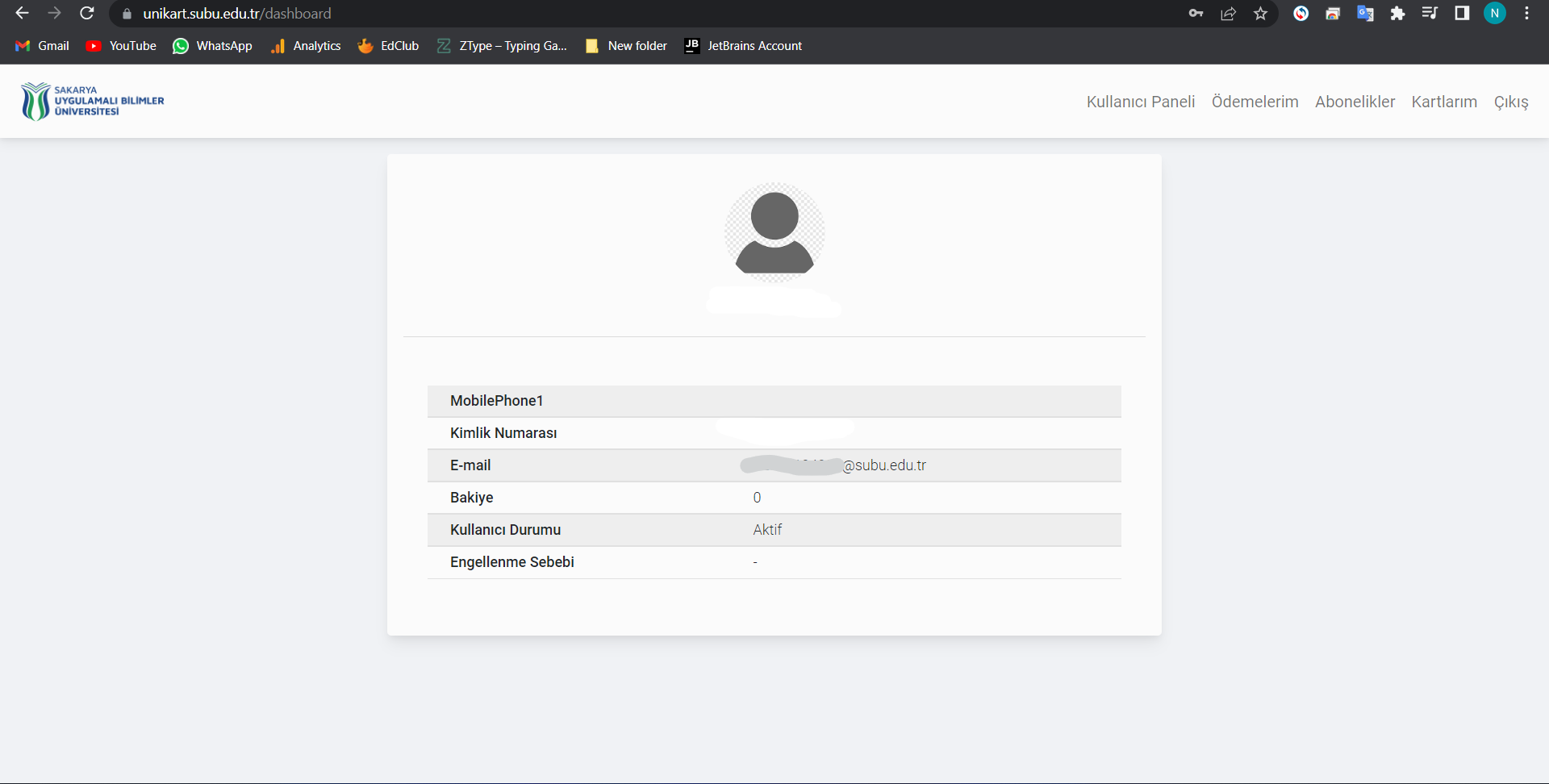Screen dimensions: 1549x784
Task: Open the WhatsApp bookmark
Action: pos(213,46)
